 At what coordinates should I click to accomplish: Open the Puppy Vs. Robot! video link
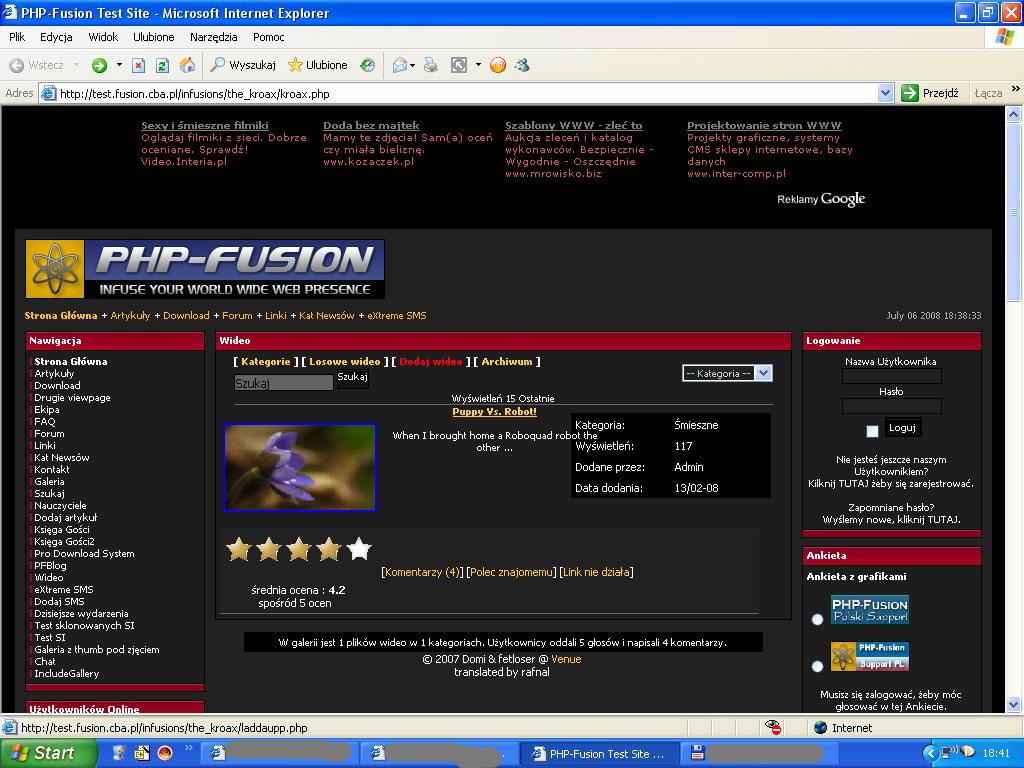click(494, 411)
